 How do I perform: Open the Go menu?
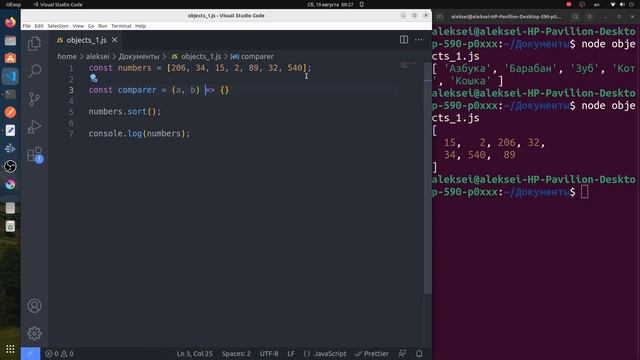tap(91, 26)
